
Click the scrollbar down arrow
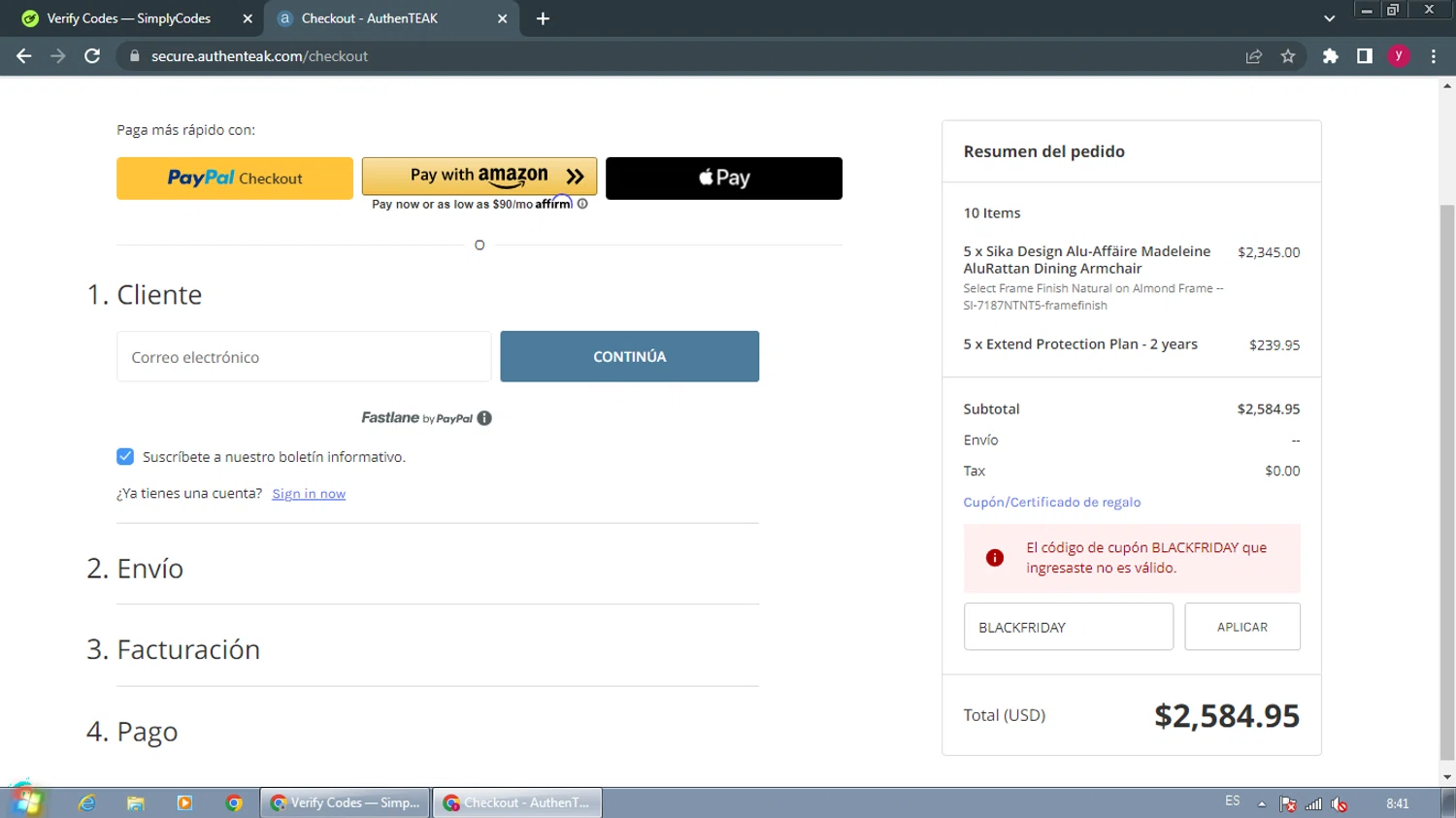coord(1447,777)
